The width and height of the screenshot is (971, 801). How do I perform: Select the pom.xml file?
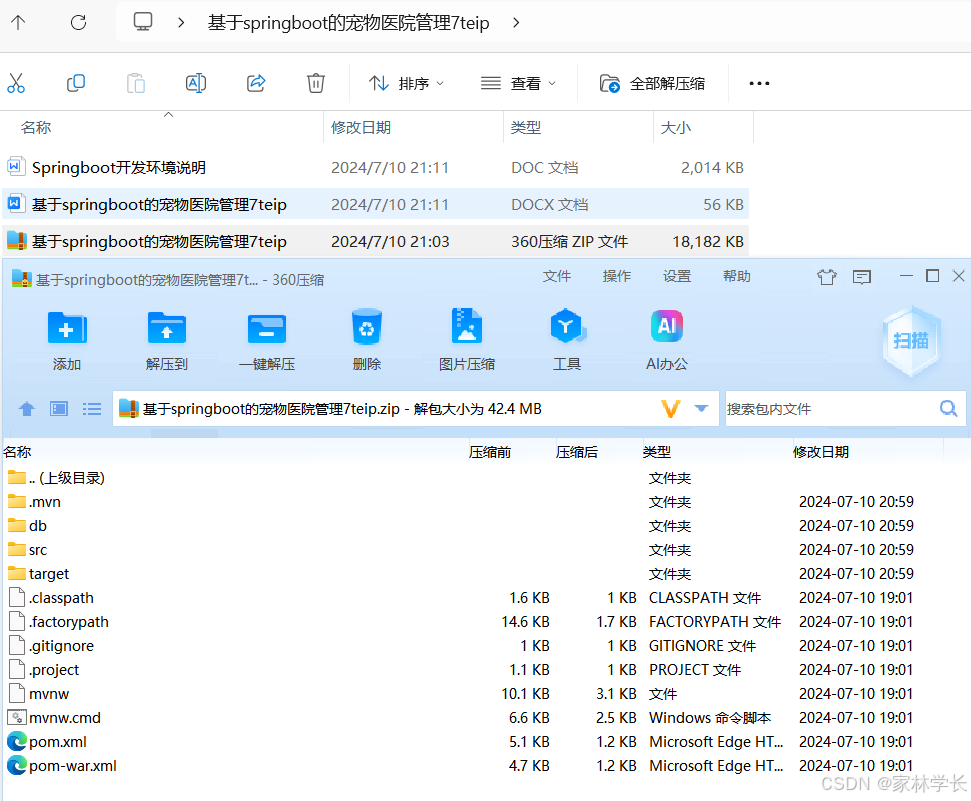(47, 742)
